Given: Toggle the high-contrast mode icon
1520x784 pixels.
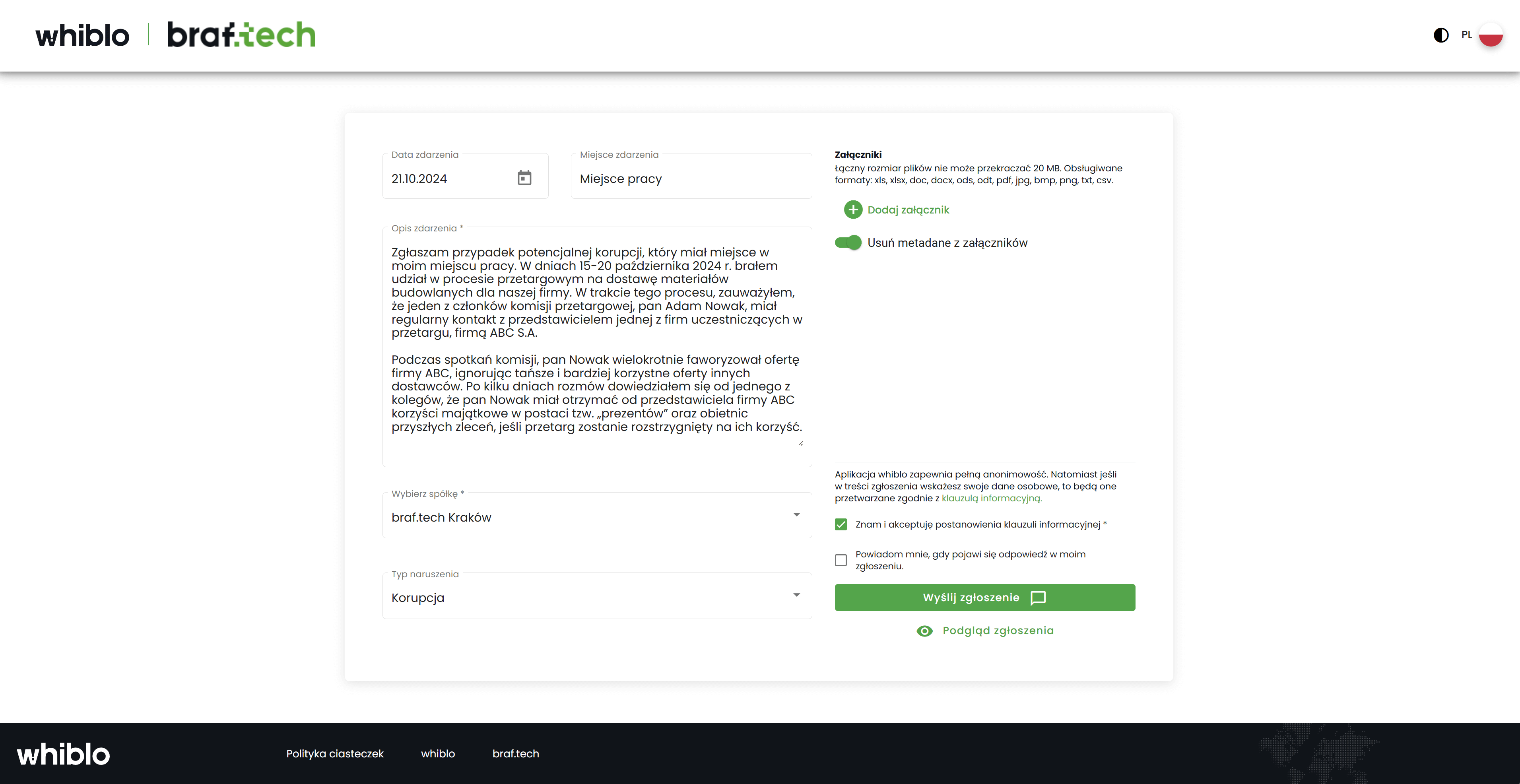Looking at the screenshot, I should [x=1441, y=35].
